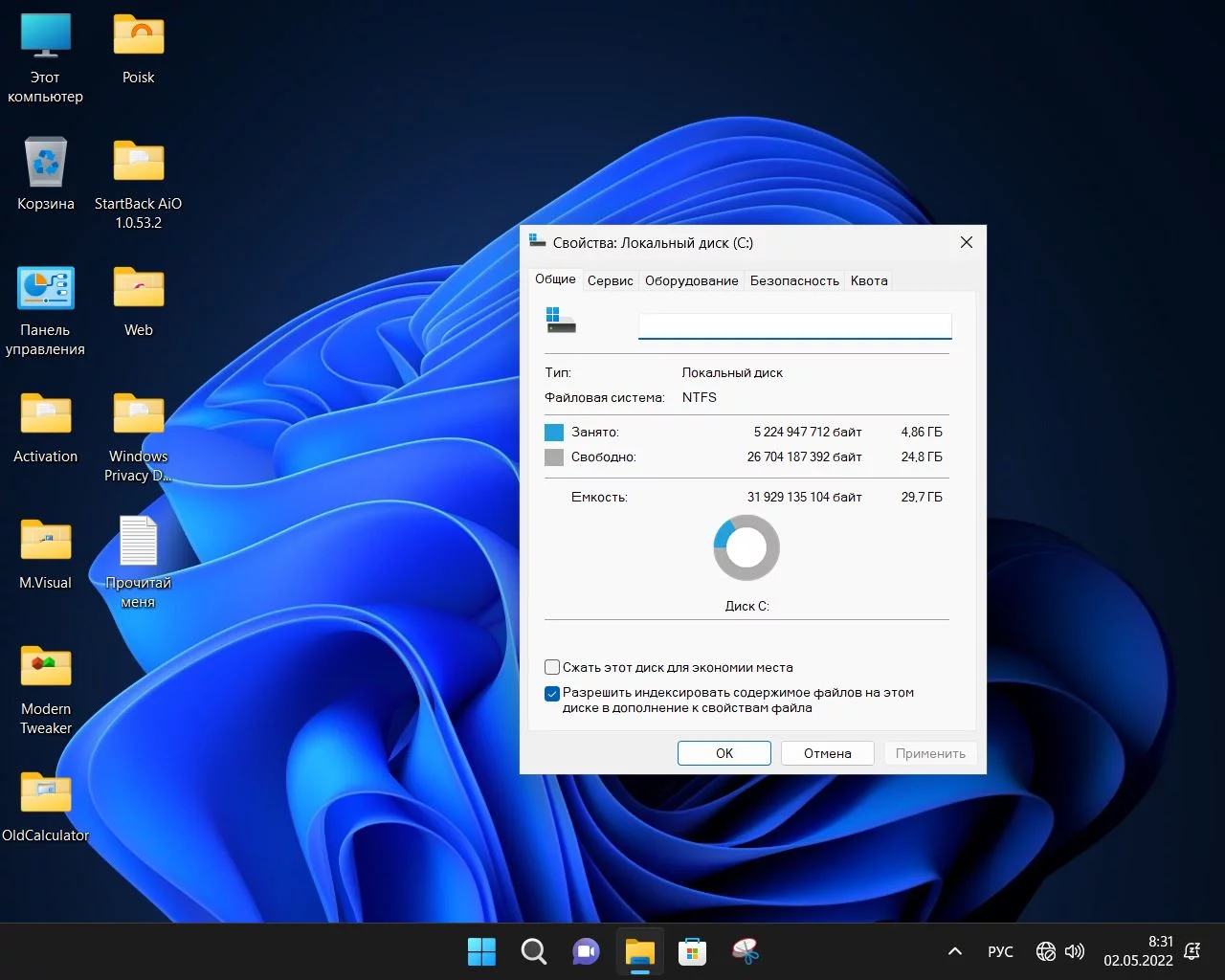Click the disk label text field
1225x980 pixels.
[x=794, y=325]
